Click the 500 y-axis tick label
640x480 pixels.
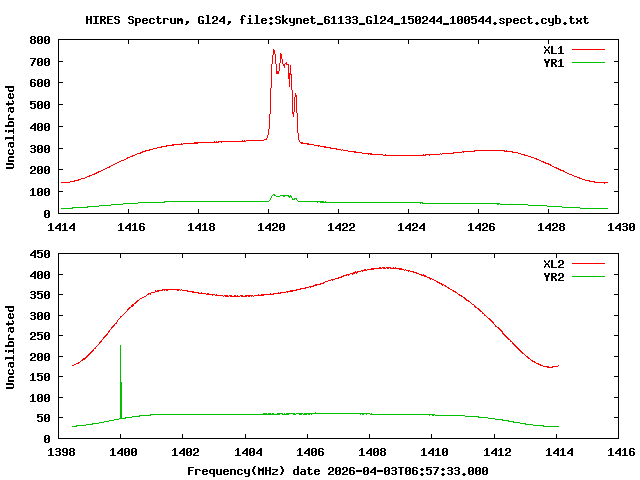pyautogui.click(x=40, y=105)
